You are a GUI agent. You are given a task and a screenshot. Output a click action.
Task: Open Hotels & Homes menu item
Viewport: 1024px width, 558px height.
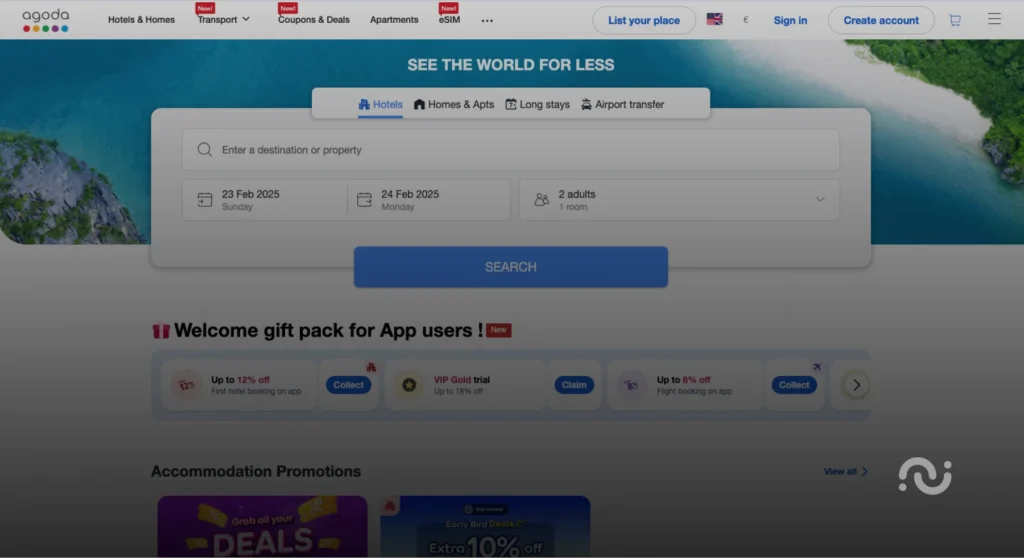click(x=141, y=20)
